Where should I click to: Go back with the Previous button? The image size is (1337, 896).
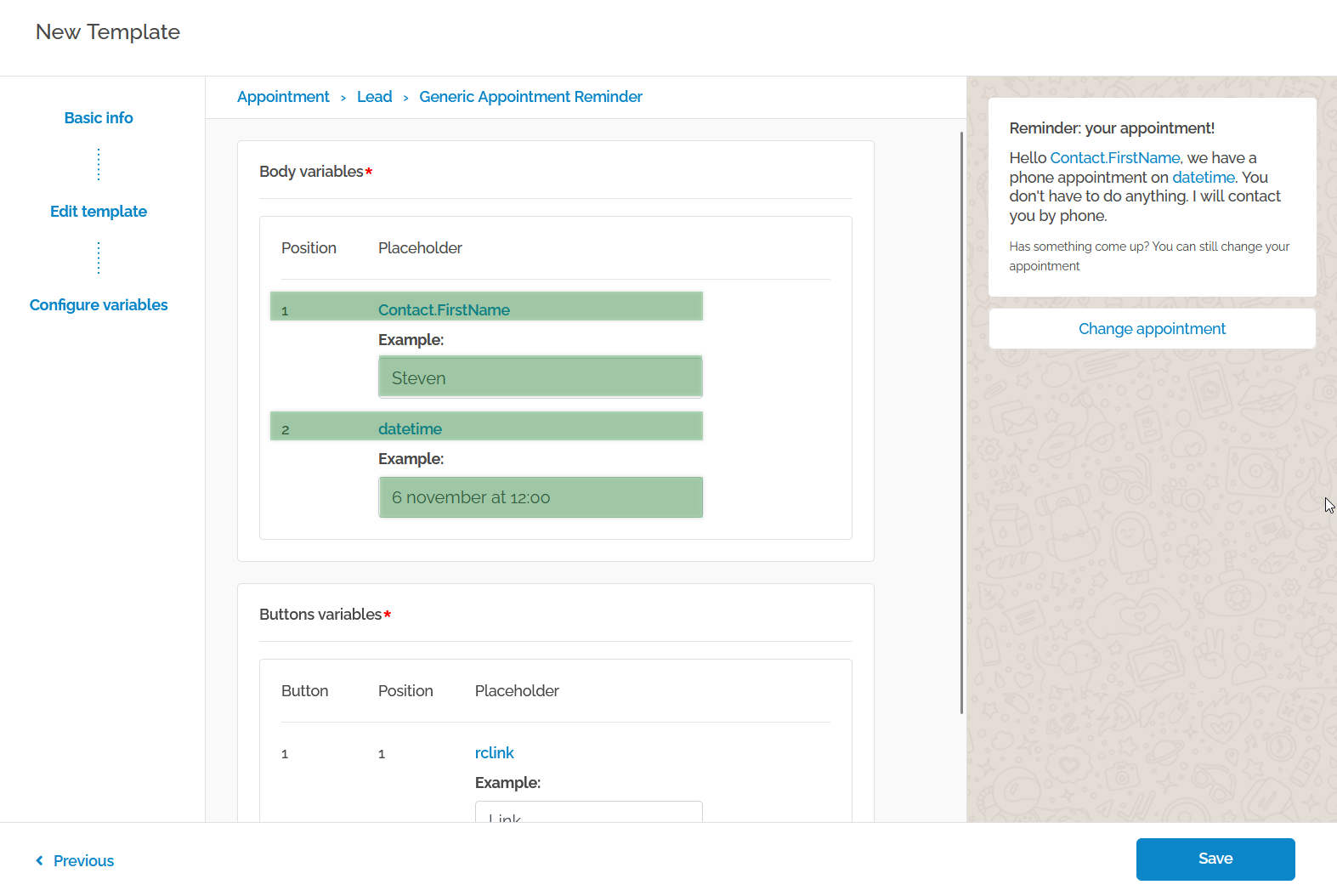point(75,861)
